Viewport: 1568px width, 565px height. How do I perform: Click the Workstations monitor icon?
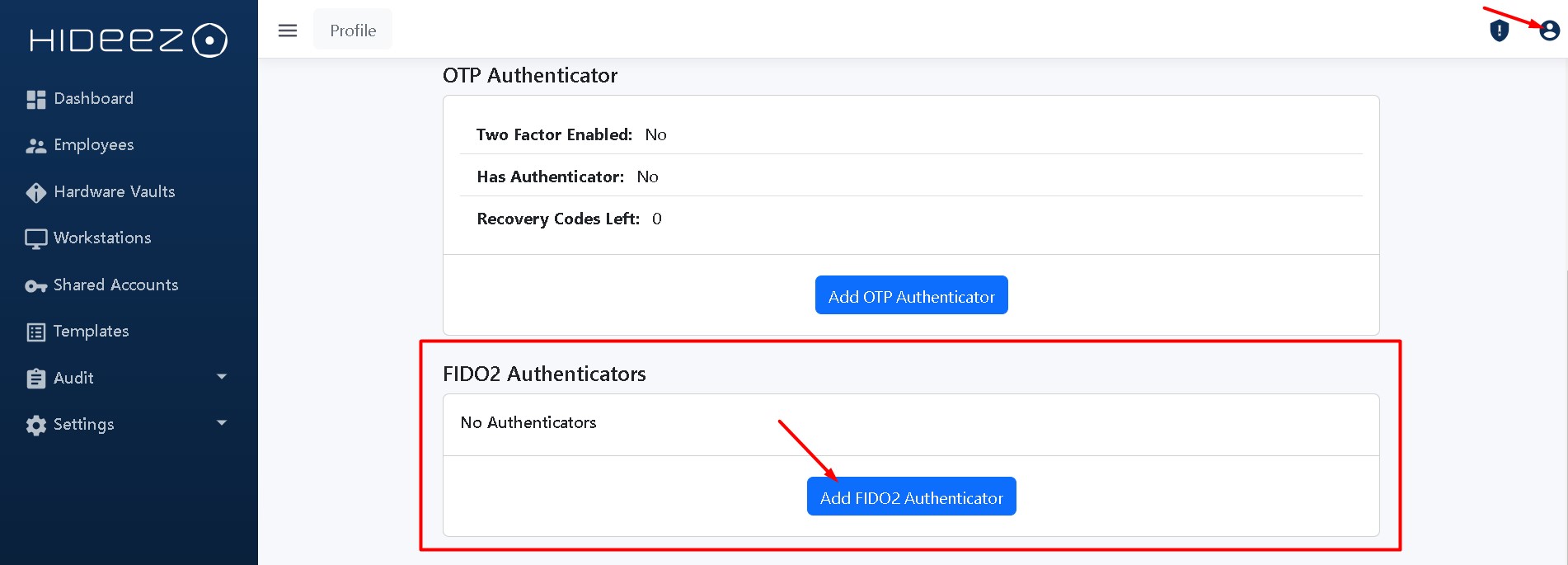(x=35, y=239)
